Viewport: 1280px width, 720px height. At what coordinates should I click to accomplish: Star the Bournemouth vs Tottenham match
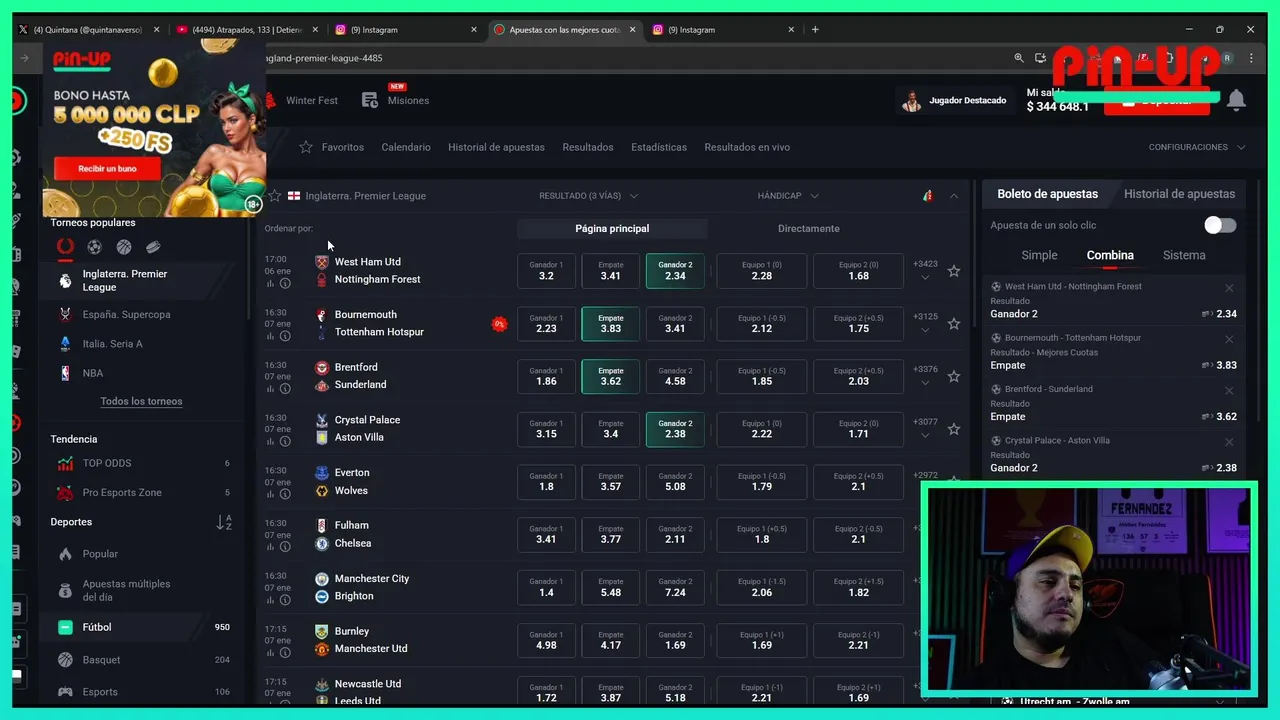point(954,324)
